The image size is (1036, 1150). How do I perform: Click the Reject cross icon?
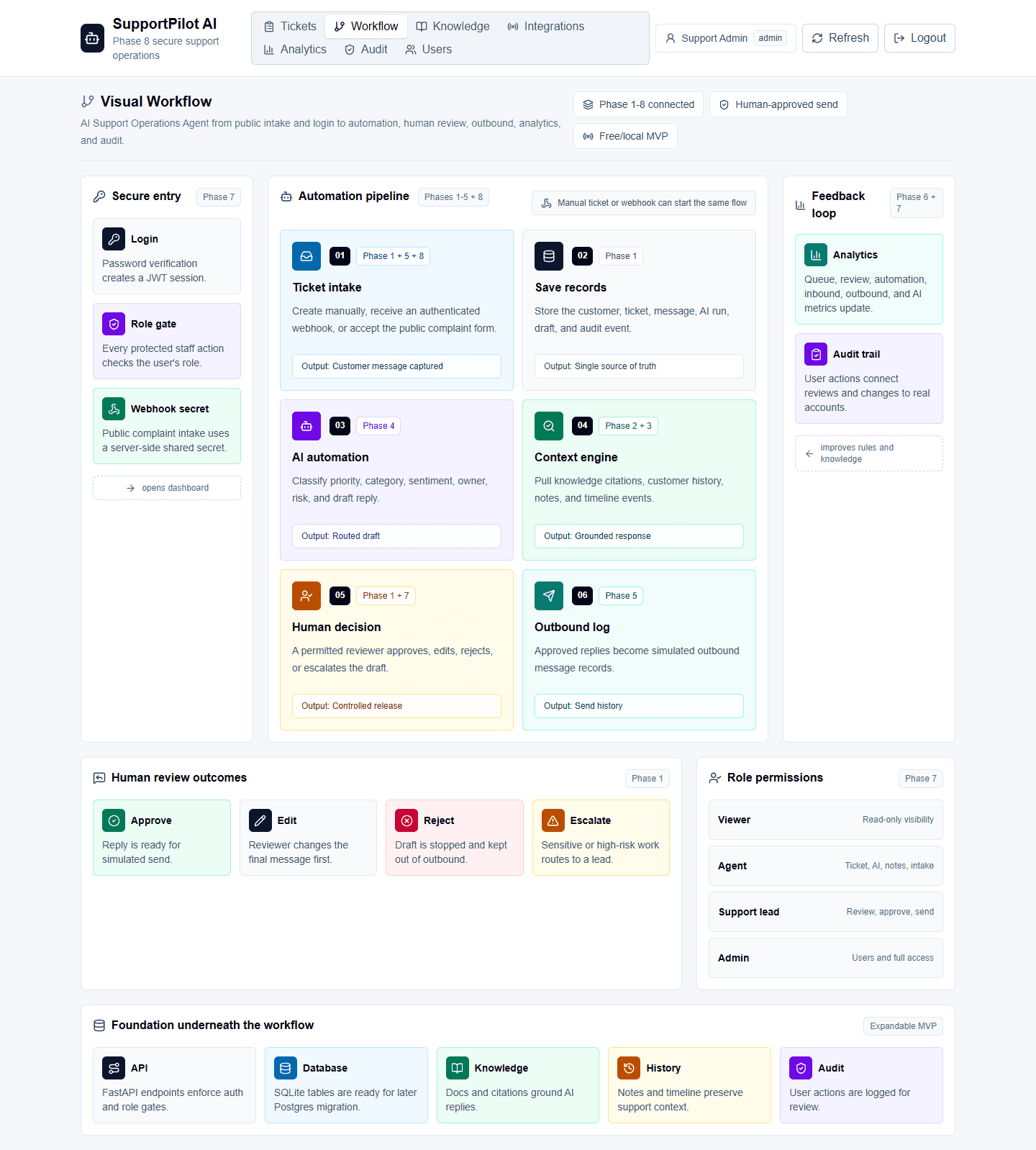[406, 820]
